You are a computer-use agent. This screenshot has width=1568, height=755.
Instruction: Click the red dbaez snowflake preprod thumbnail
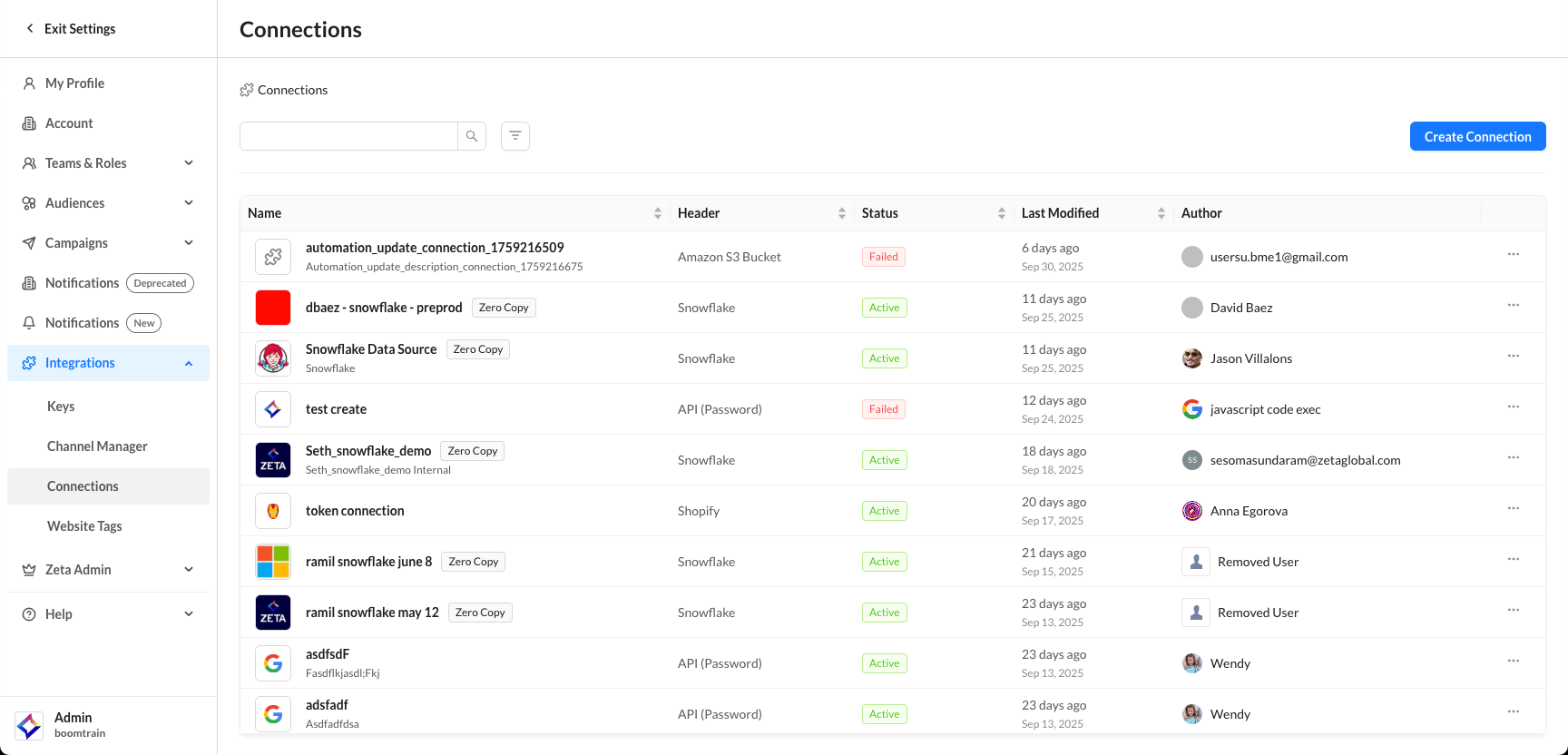[x=273, y=308]
